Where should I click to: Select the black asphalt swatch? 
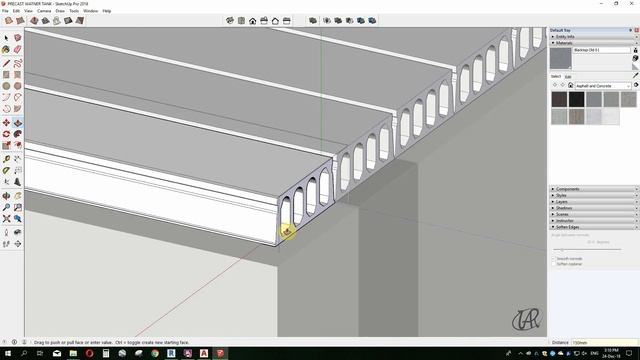click(x=577, y=99)
